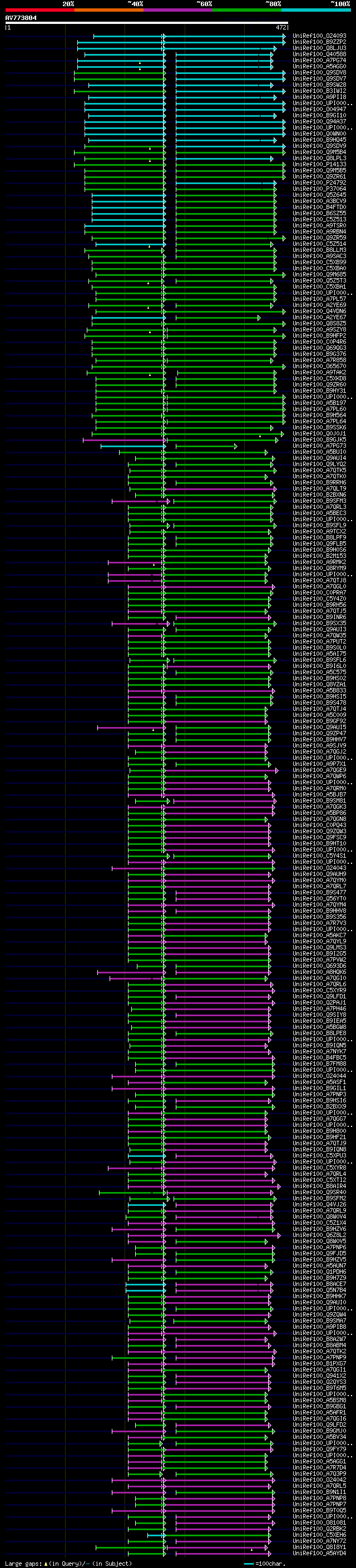Click the UniRef100_Q8S8Z5 hit
The width and height of the screenshot is (356, 1568).
(x=319, y=323)
